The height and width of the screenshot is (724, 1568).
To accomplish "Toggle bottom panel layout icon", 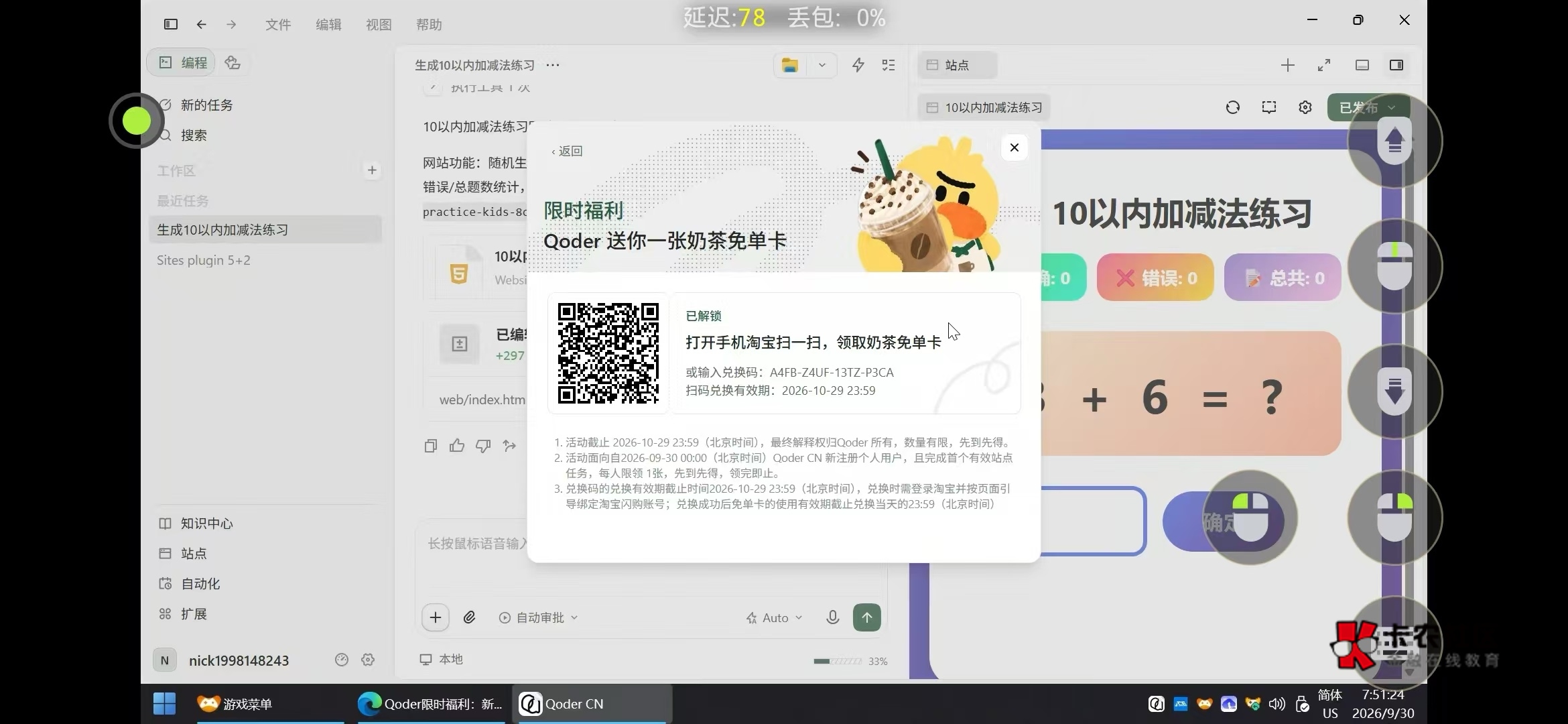I will pyautogui.click(x=1362, y=65).
